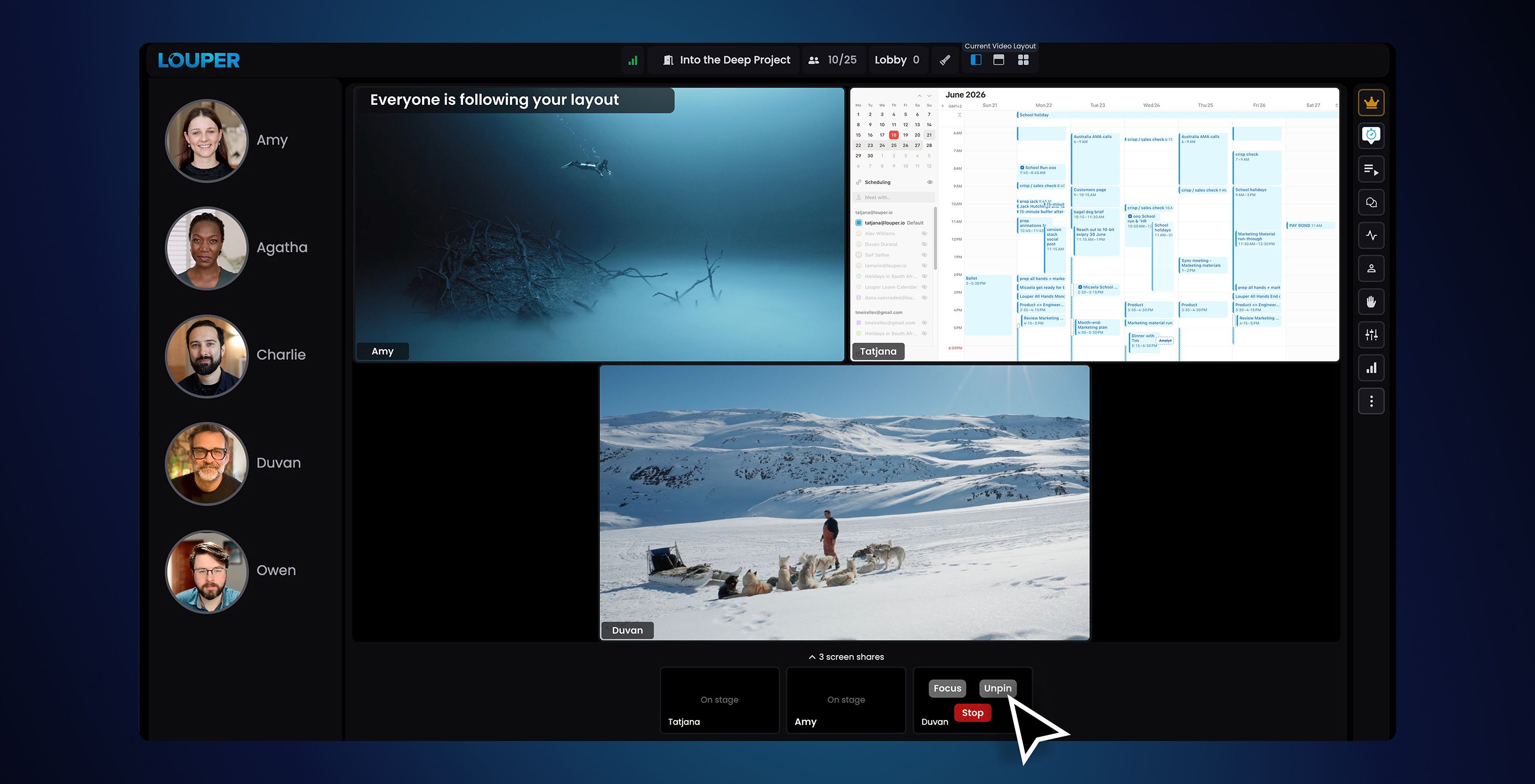
Task: Open the PAY BOND 11 AM event
Action: click(x=1310, y=226)
